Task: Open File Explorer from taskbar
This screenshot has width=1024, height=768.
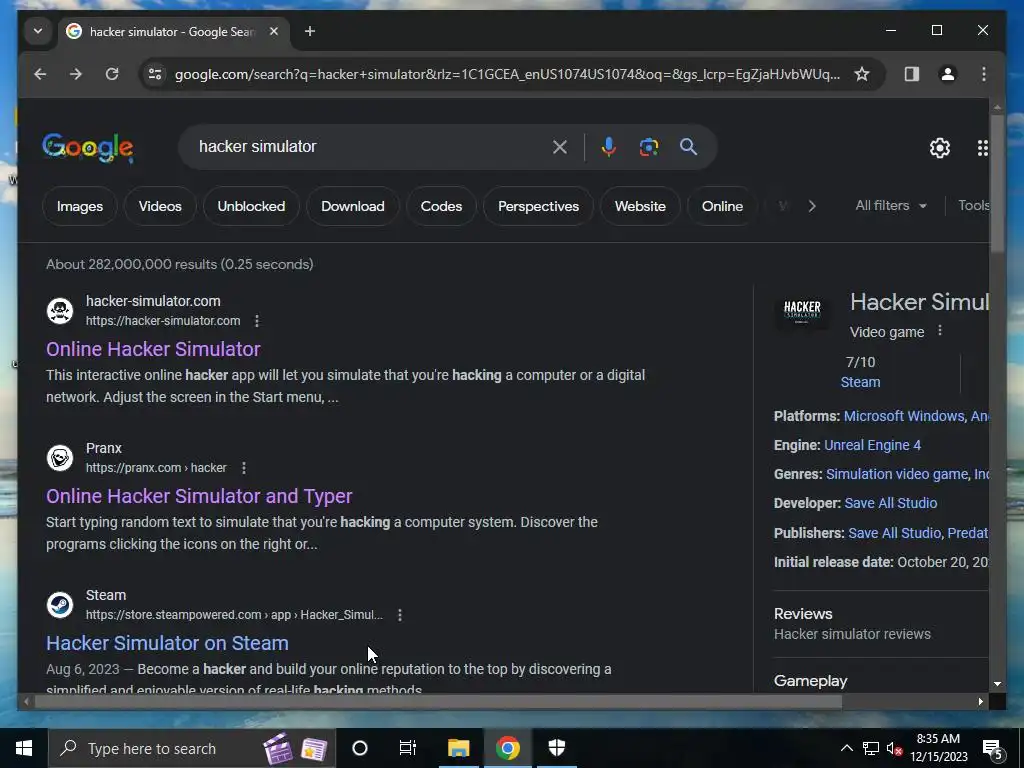Action: click(x=458, y=748)
